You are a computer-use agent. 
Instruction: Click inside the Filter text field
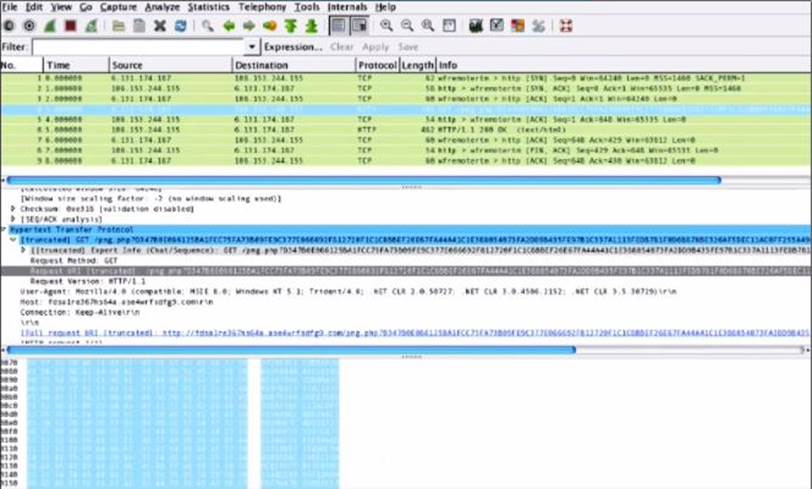138,47
